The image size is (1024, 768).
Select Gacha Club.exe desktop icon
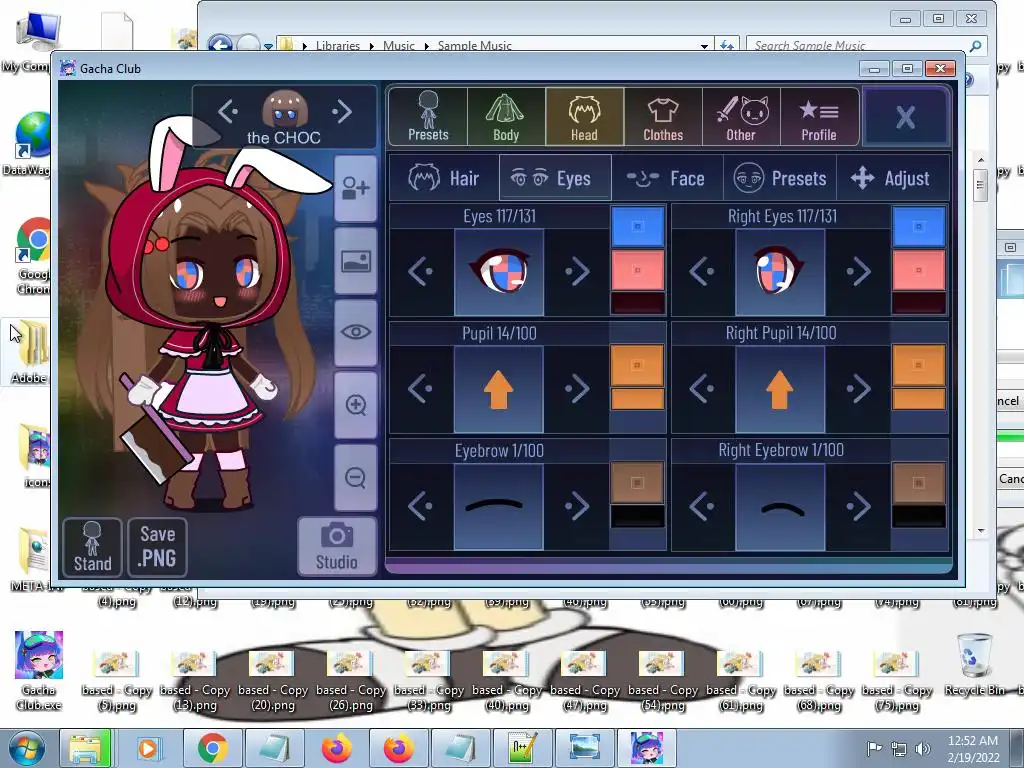click(x=39, y=671)
